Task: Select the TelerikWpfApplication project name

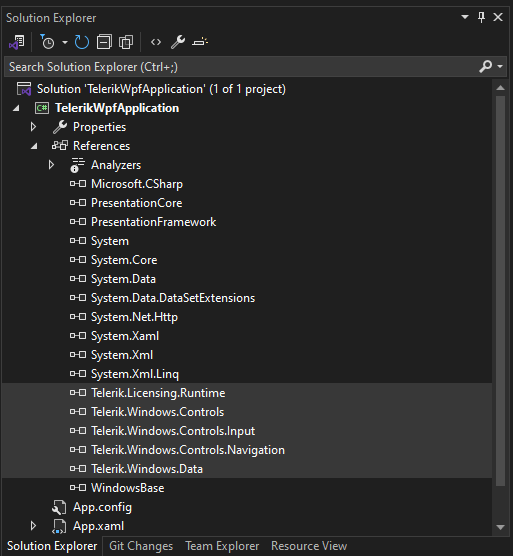Action: (117, 108)
